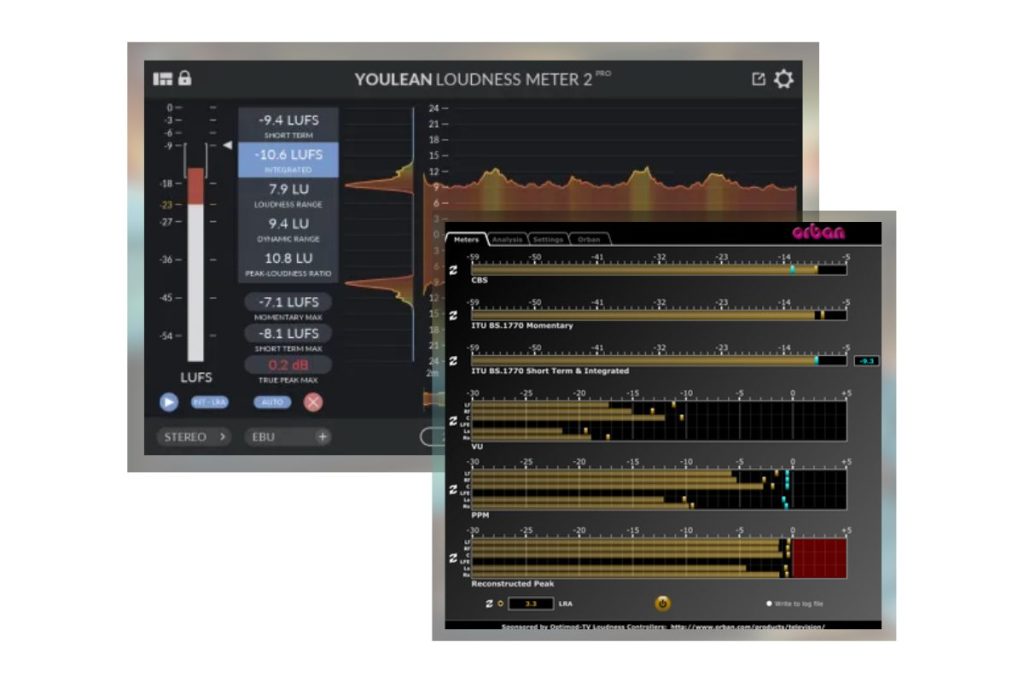Select the Short Term -9.4 LUFS readout
This screenshot has height=683, width=1024.
point(288,125)
